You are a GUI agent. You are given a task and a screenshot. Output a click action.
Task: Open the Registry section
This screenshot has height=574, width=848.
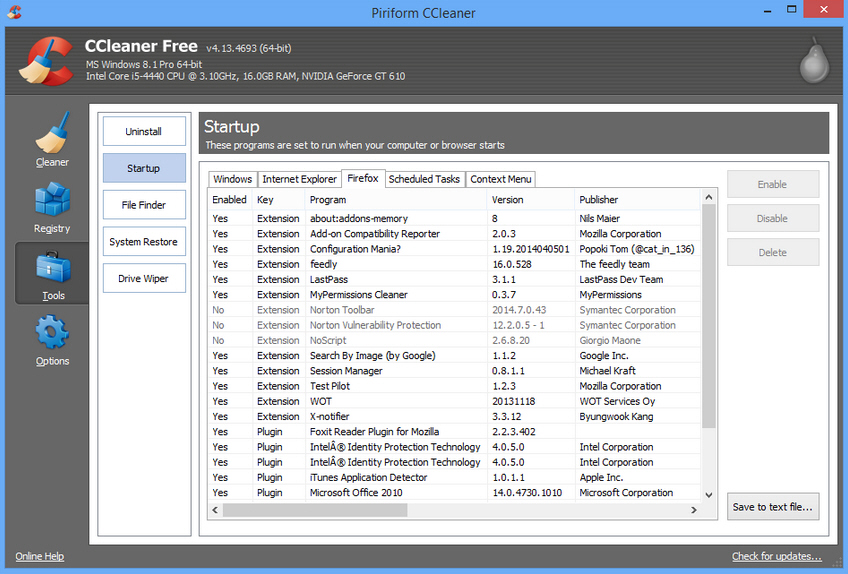tap(52, 207)
